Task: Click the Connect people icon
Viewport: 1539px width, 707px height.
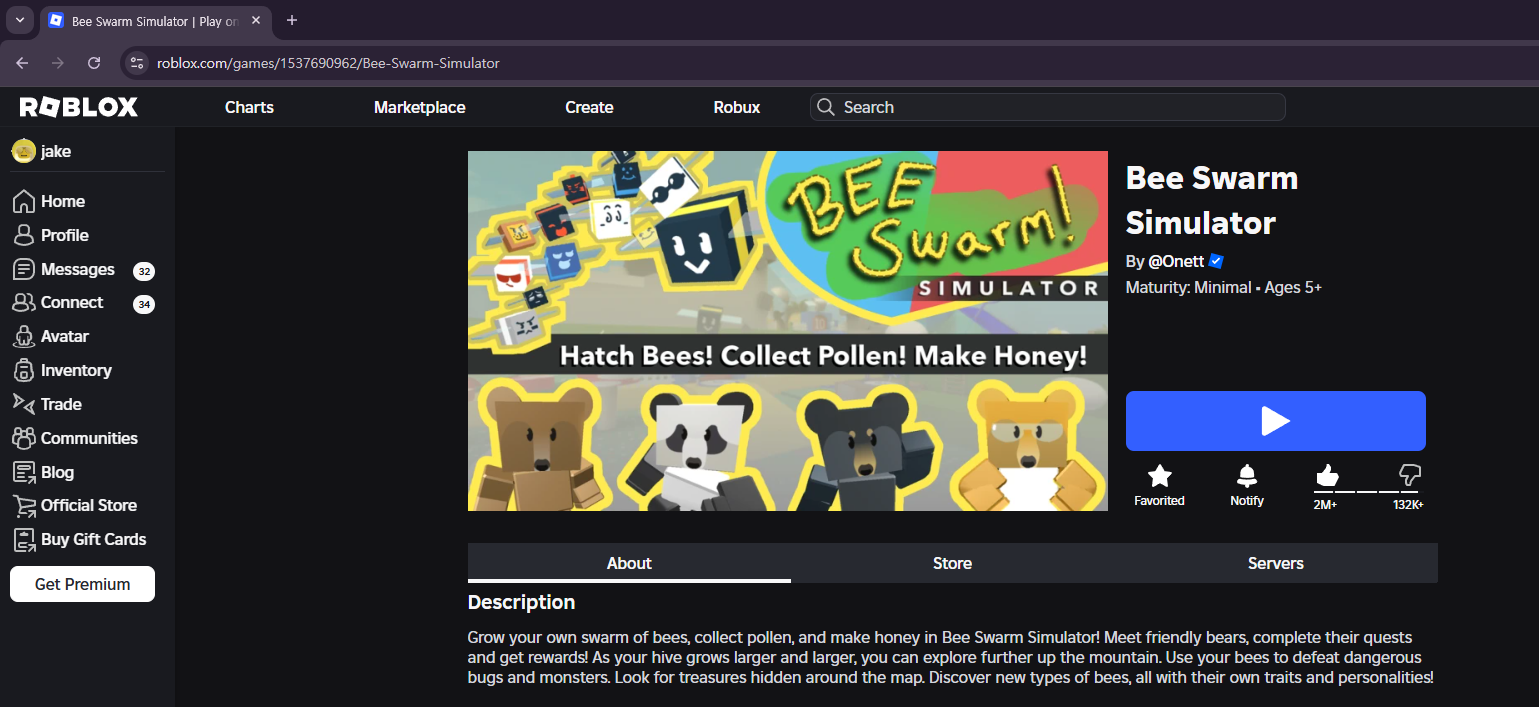Action: (24, 302)
